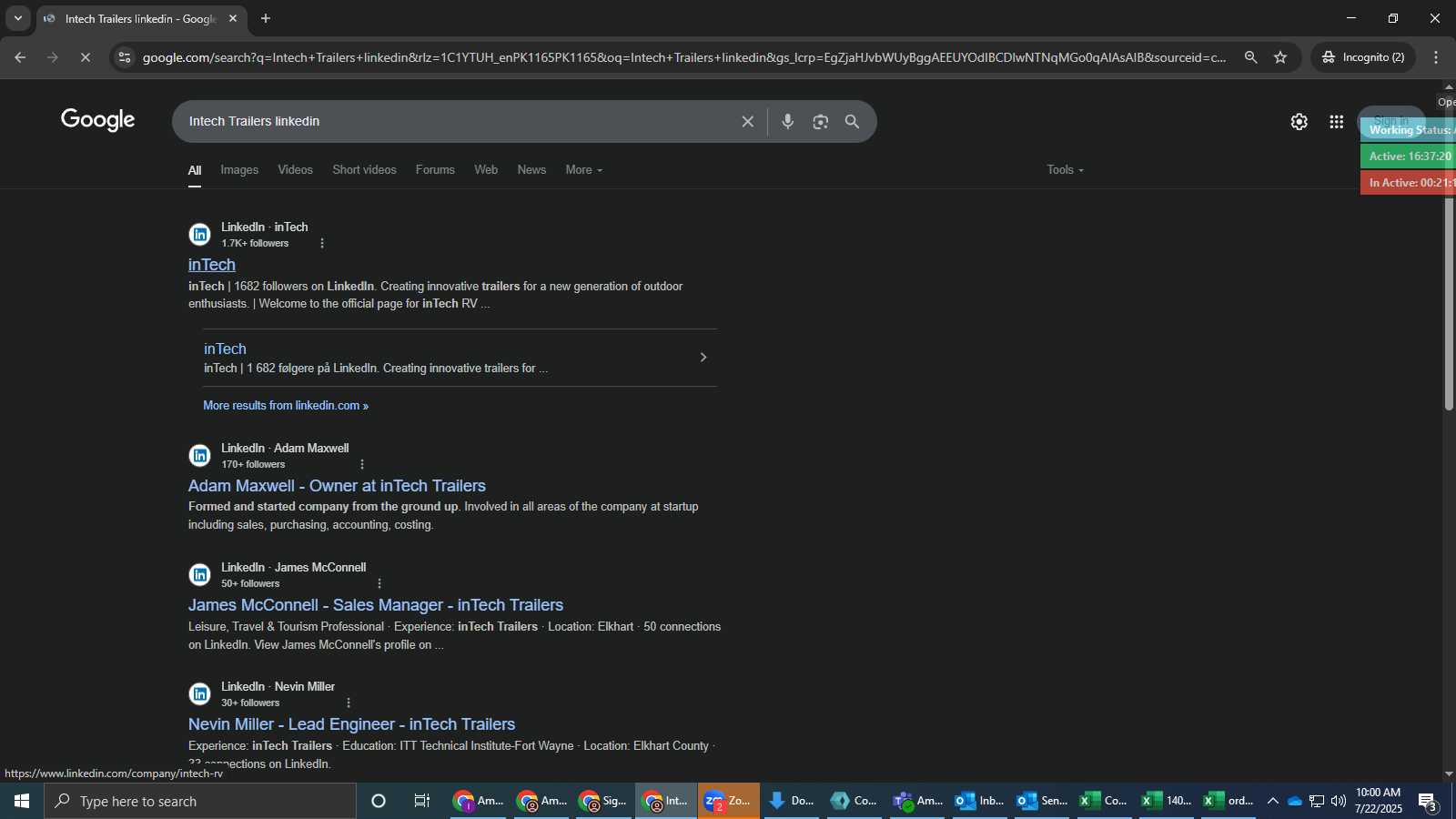Click the In Active status label
The height and width of the screenshot is (819, 1456).
(x=1409, y=183)
